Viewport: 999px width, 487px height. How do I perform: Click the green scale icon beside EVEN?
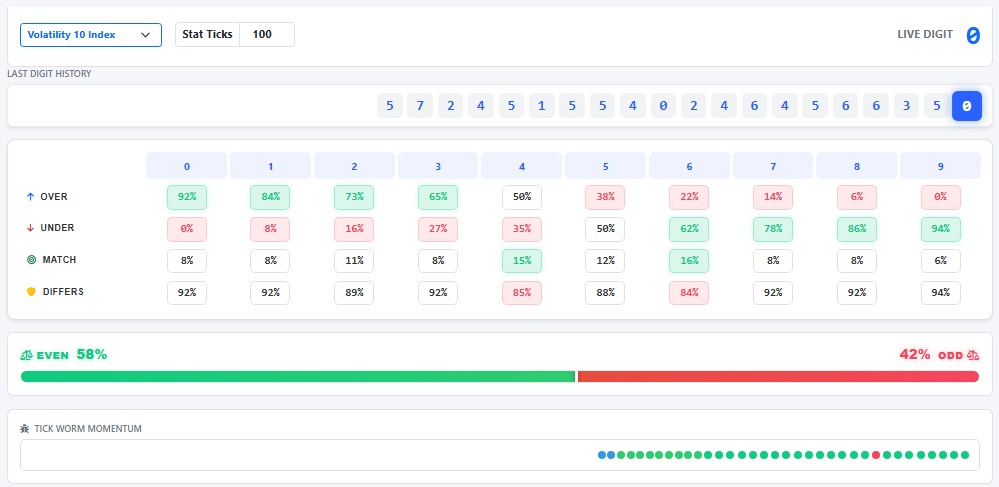click(26, 355)
